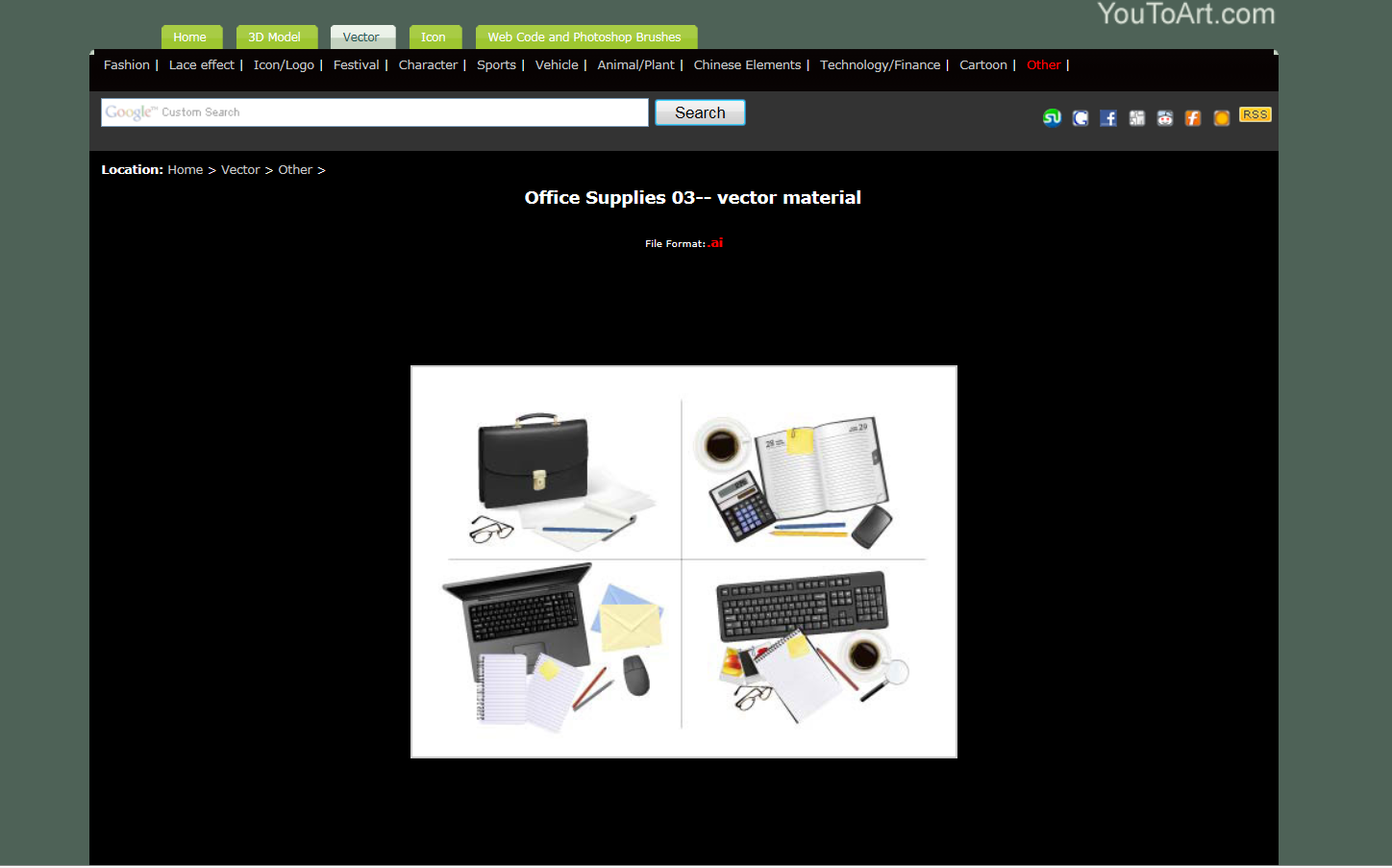Viewport: 1392px width, 868px height.
Task: Click the orange circle share icon
Action: point(1222,118)
